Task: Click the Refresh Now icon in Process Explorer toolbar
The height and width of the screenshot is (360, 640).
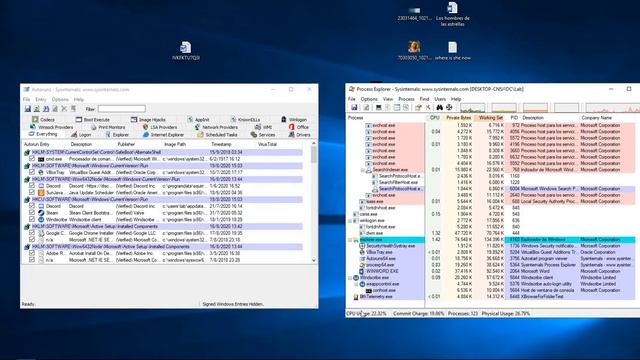Action: point(367,107)
